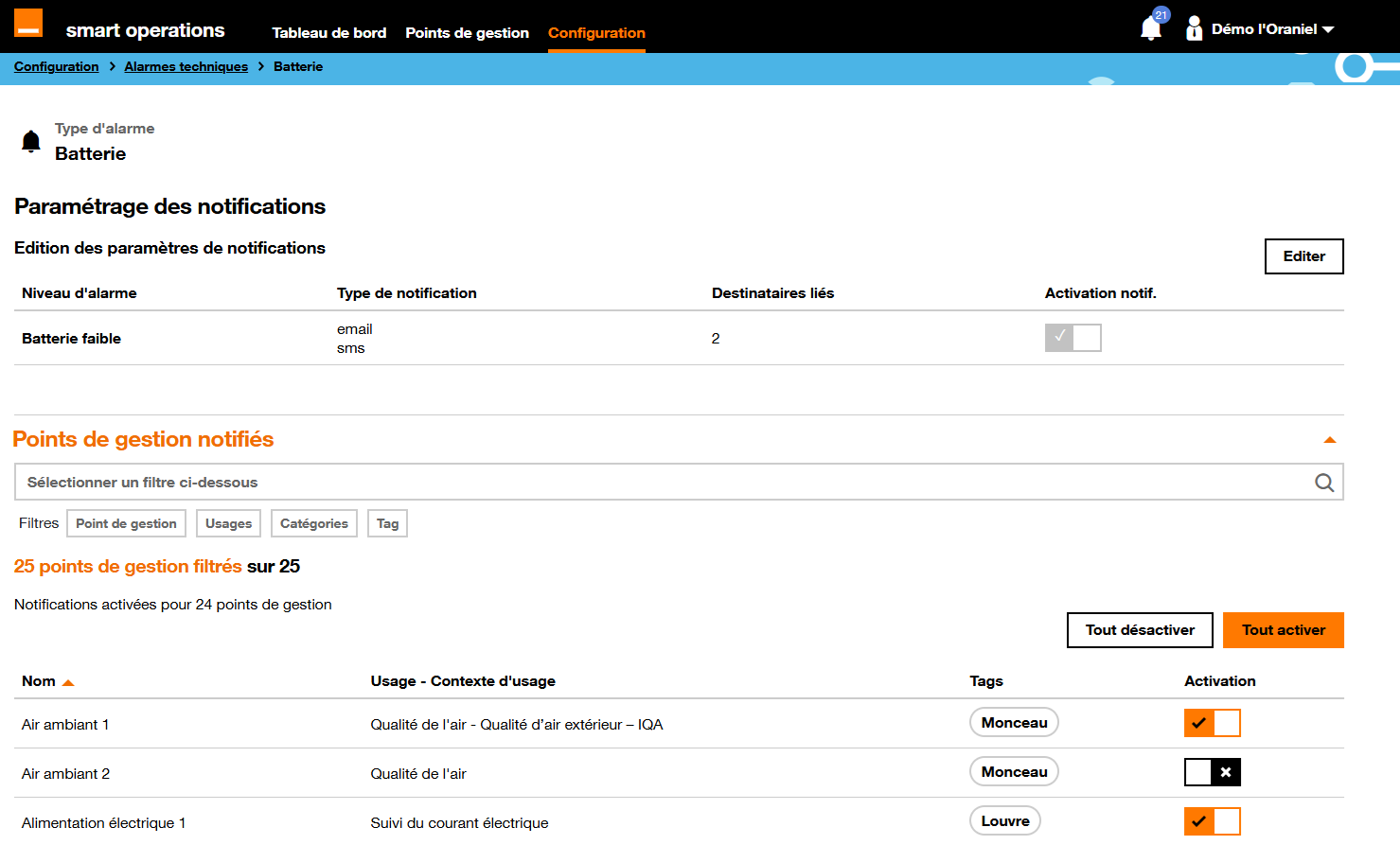This screenshot has width=1400, height=845.
Task: Click the Orange logo icon
Action: coord(28,23)
